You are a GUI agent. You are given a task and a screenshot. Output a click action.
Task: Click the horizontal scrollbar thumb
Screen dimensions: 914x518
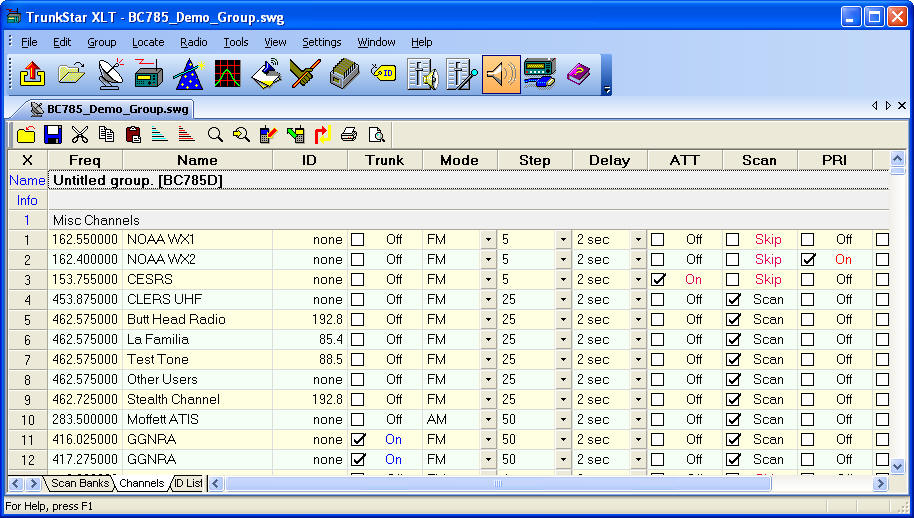(498, 483)
